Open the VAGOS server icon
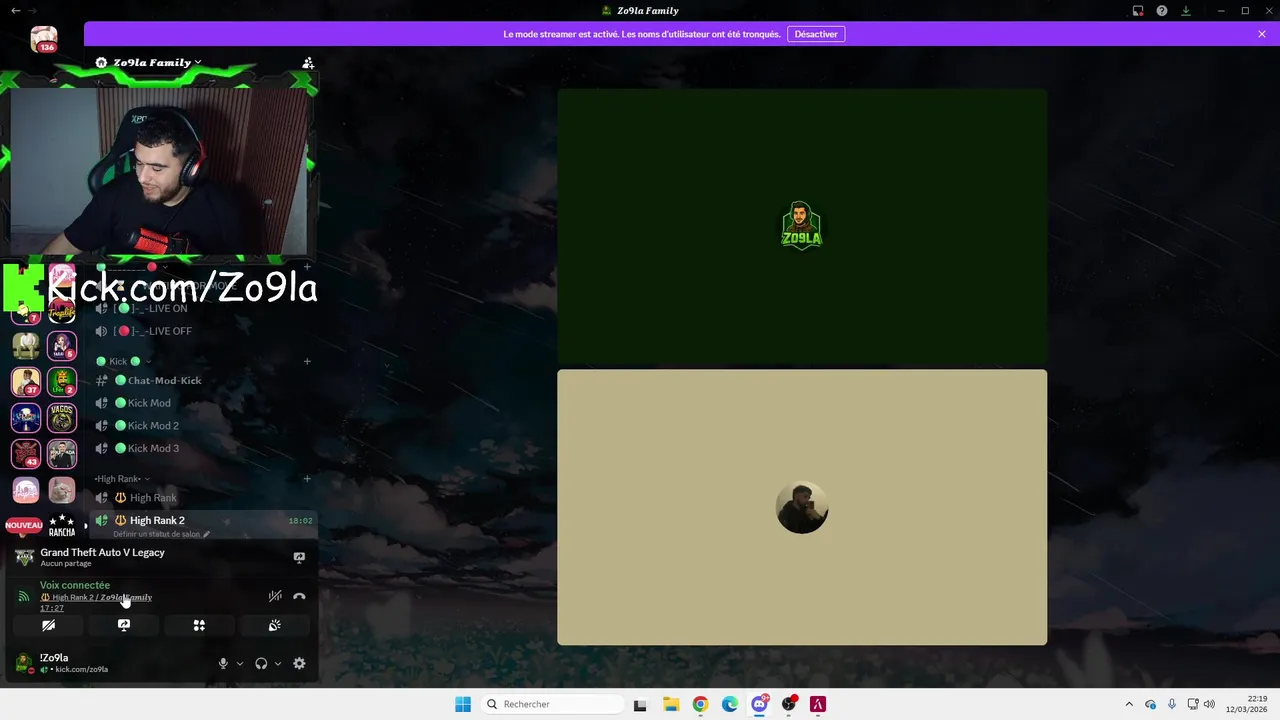This screenshot has height=720, width=1280. pos(62,417)
